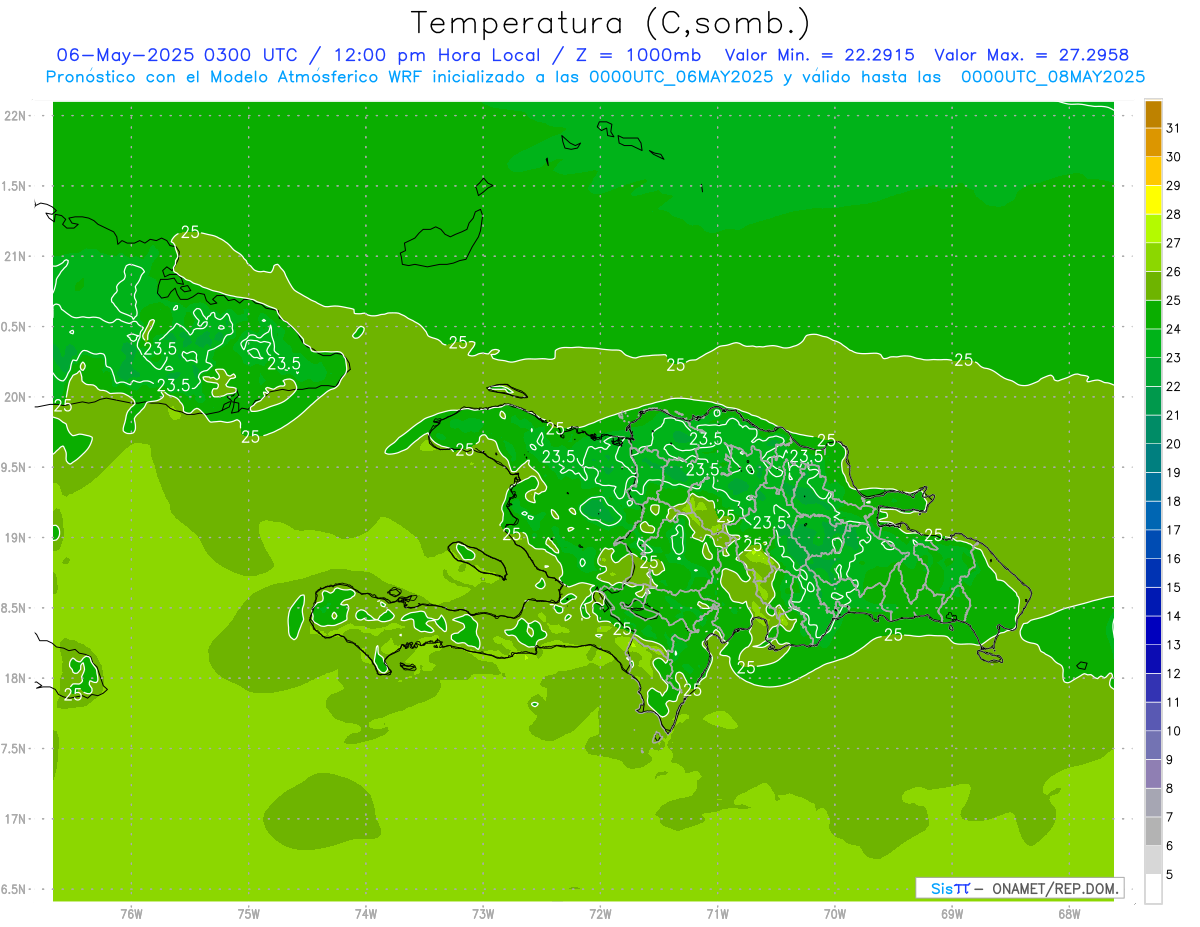Click the "10" label on the color scale
This screenshot has height=927, width=1200.
[1173, 731]
